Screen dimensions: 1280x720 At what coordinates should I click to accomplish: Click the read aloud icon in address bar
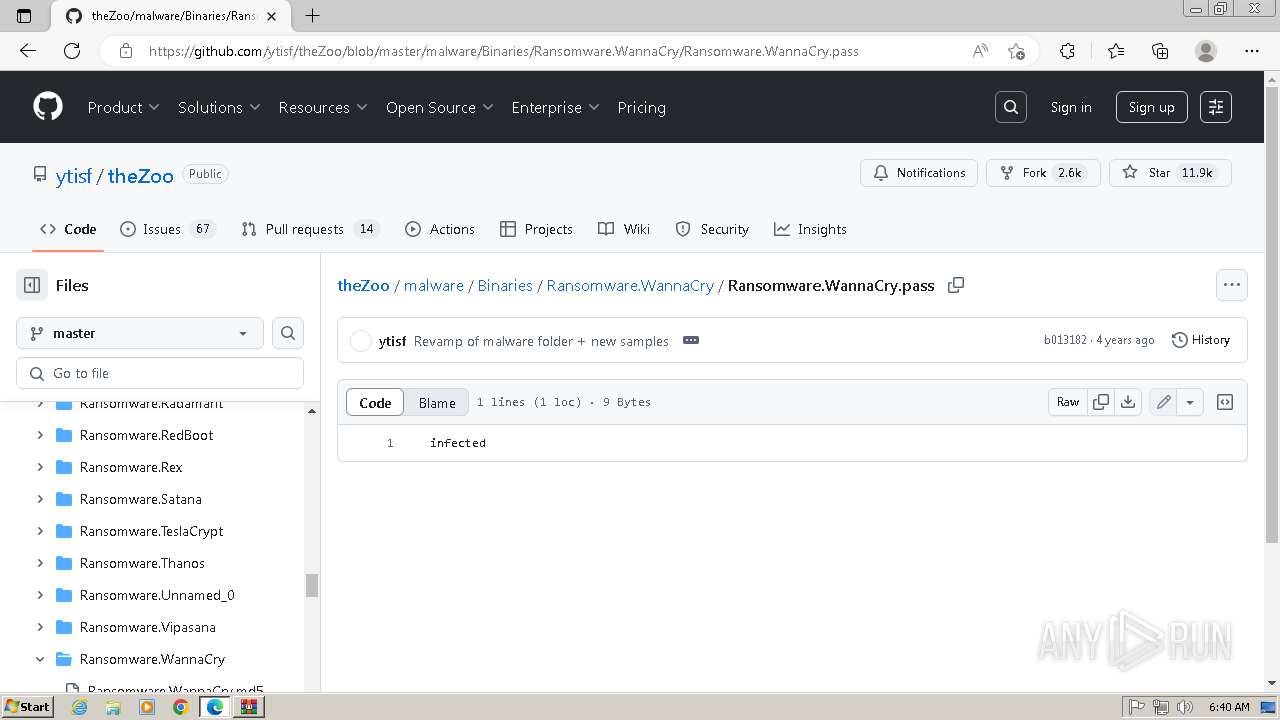click(981, 51)
